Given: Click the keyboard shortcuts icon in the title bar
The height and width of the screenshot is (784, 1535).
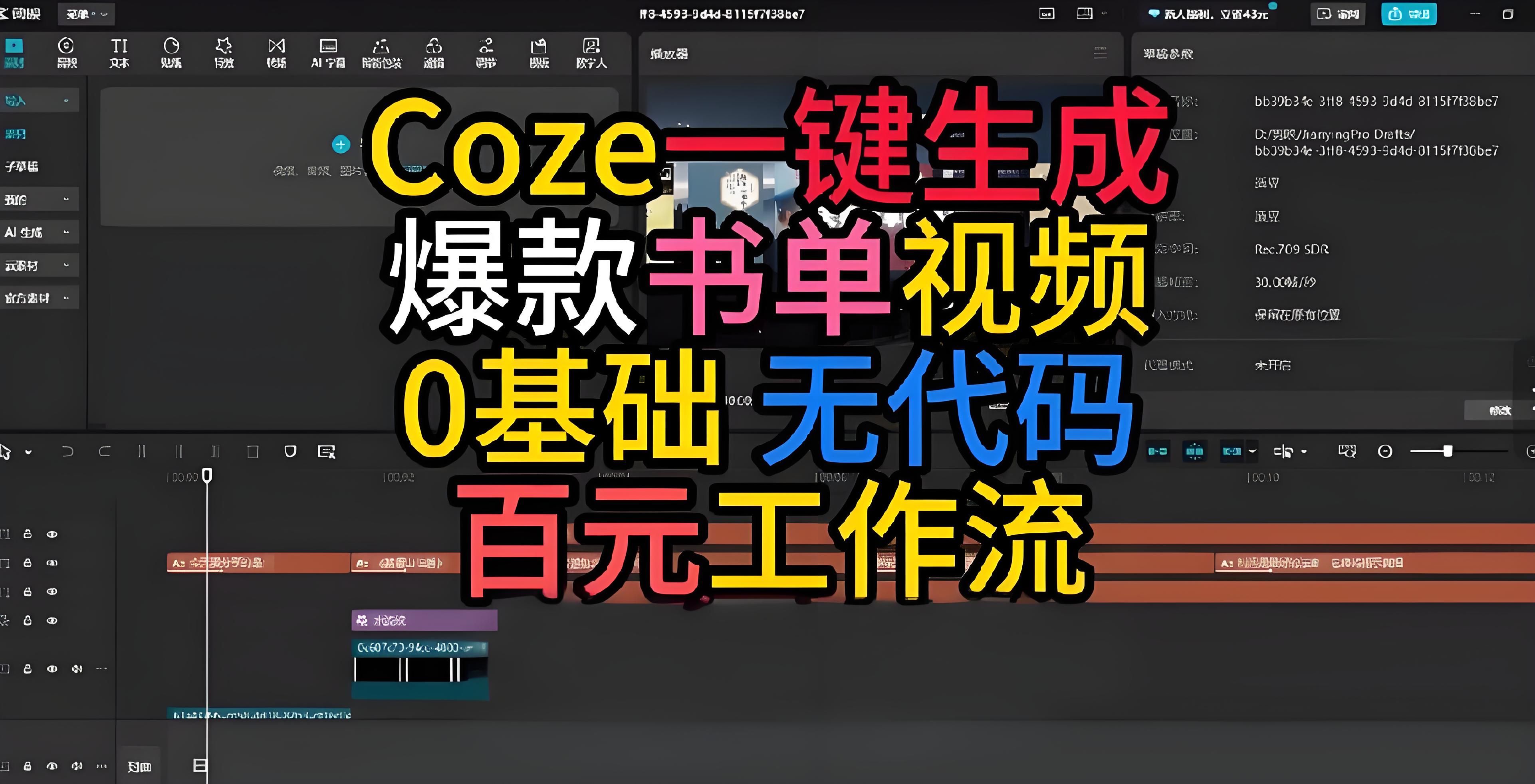Looking at the screenshot, I should click(1046, 14).
